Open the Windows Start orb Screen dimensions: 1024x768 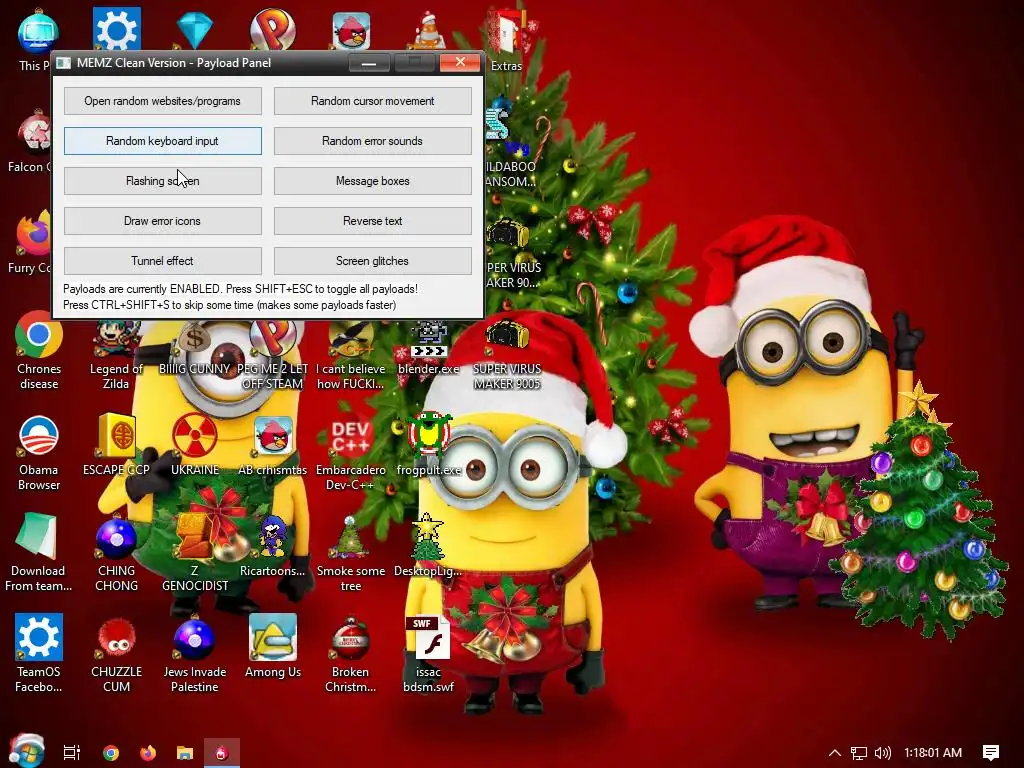pos(26,751)
